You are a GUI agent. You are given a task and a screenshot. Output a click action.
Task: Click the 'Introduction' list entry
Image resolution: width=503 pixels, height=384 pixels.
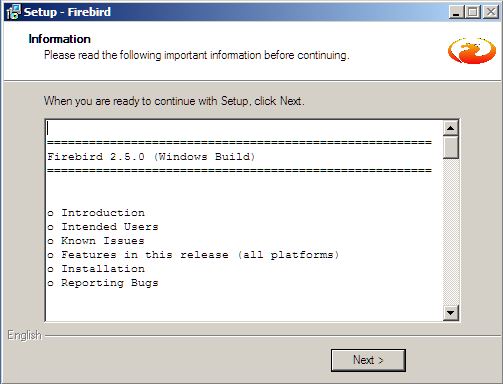pyautogui.click(x=103, y=213)
